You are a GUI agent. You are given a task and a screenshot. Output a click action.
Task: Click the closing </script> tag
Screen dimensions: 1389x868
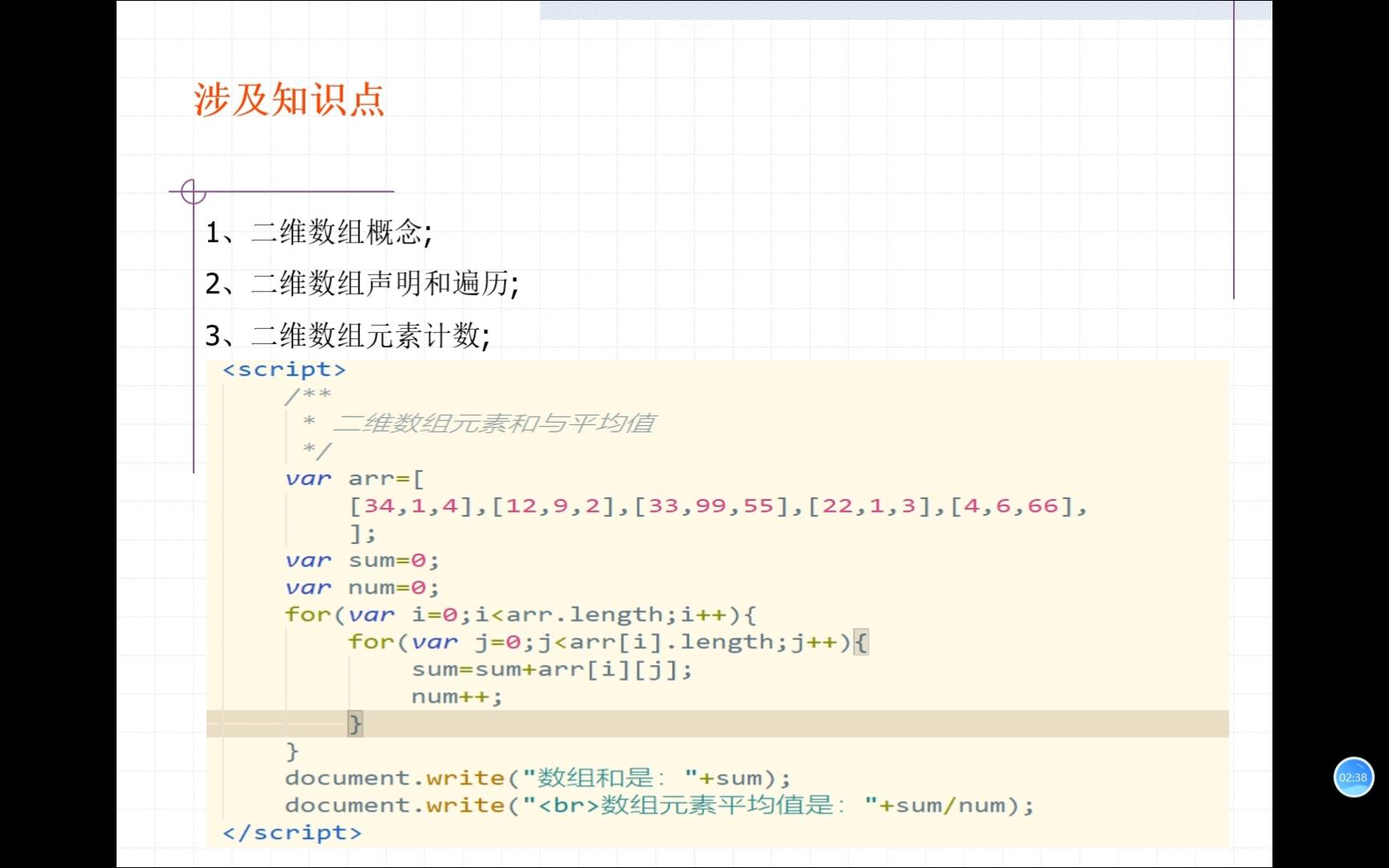tap(293, 833)
